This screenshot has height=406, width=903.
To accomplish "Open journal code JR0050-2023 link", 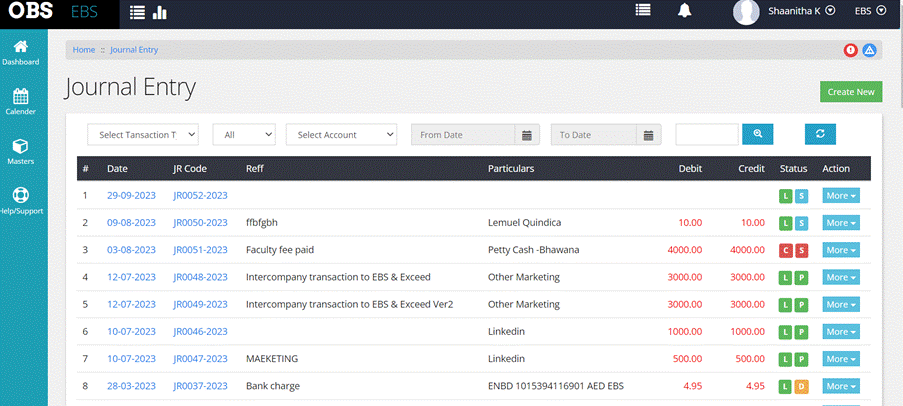I will click(x=200, y=222).
